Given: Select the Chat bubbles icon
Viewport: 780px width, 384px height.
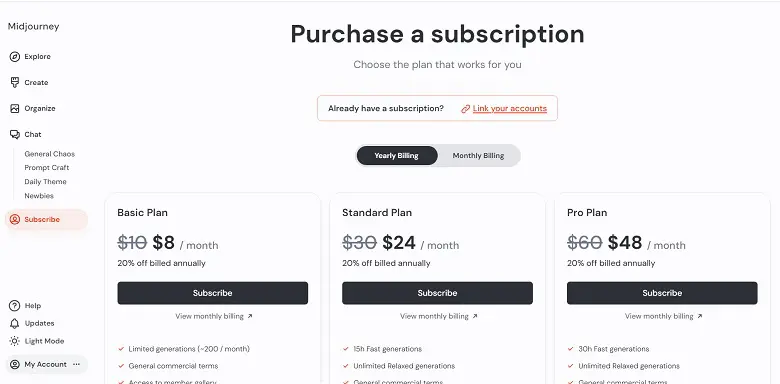Looking at the screenshot, I should [x=15, y=134].
